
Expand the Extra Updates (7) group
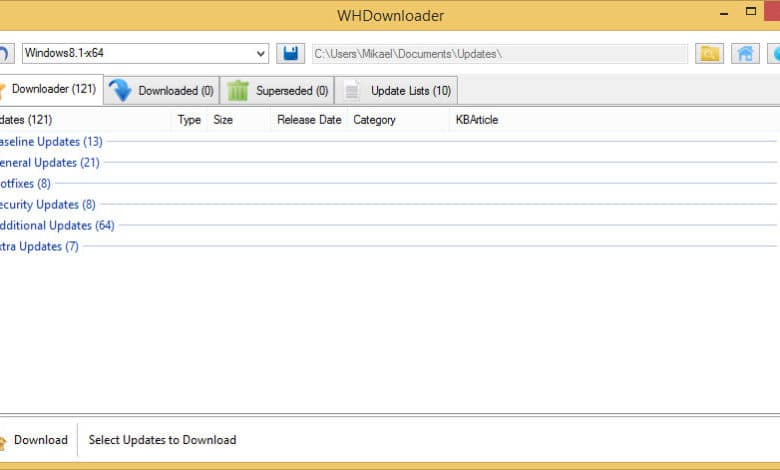tap(39, 246)
